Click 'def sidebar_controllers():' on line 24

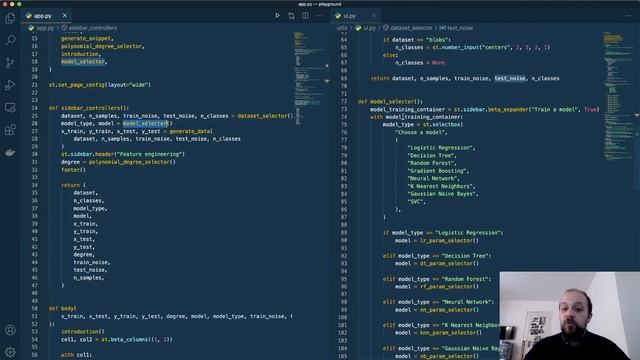[89, 108]
